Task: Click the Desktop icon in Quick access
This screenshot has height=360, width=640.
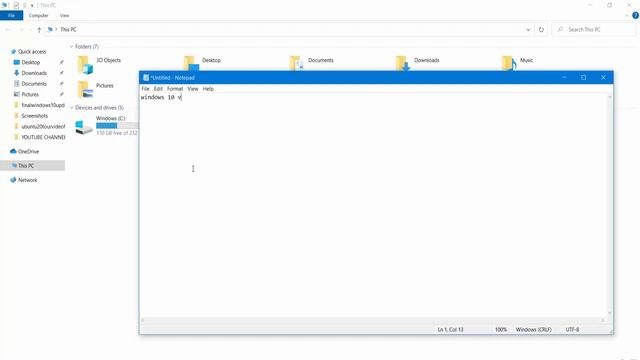Action: (16, 62)
